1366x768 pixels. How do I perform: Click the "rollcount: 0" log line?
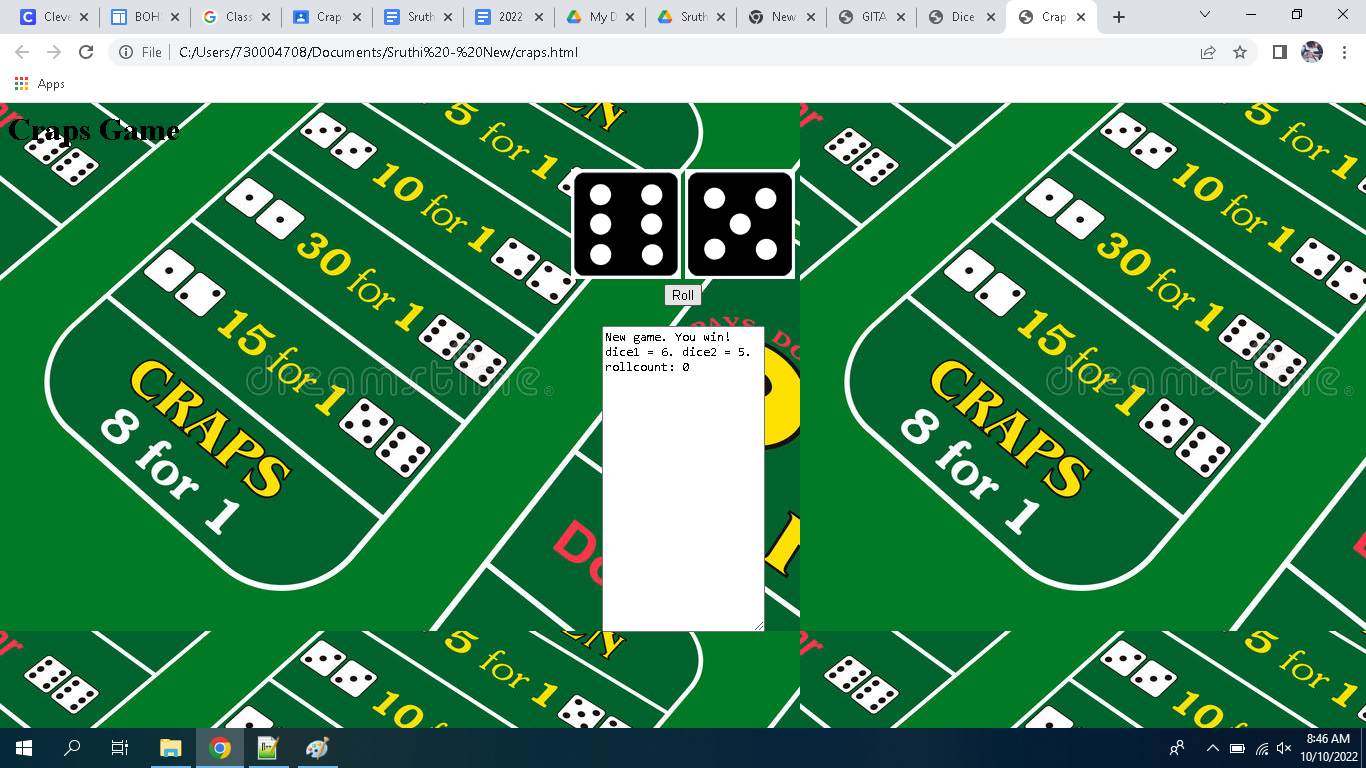647,367
